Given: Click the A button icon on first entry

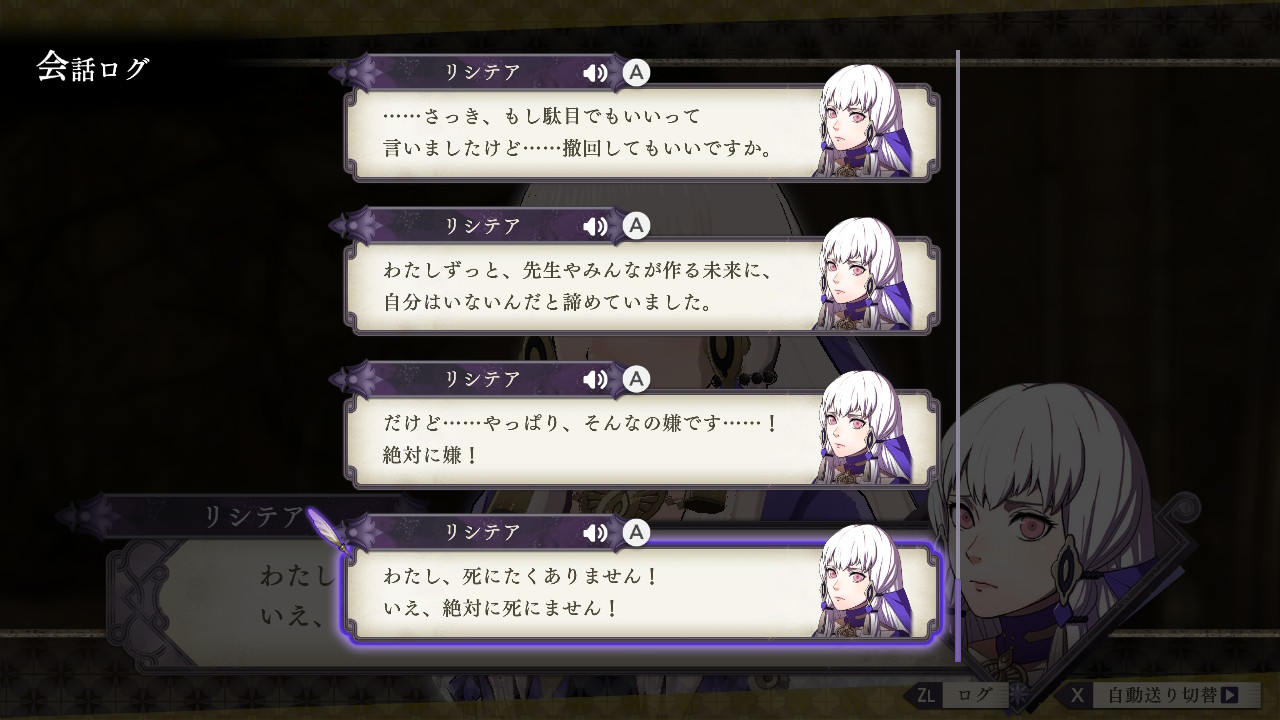Looking at the screenshot, I should point(636,73).
